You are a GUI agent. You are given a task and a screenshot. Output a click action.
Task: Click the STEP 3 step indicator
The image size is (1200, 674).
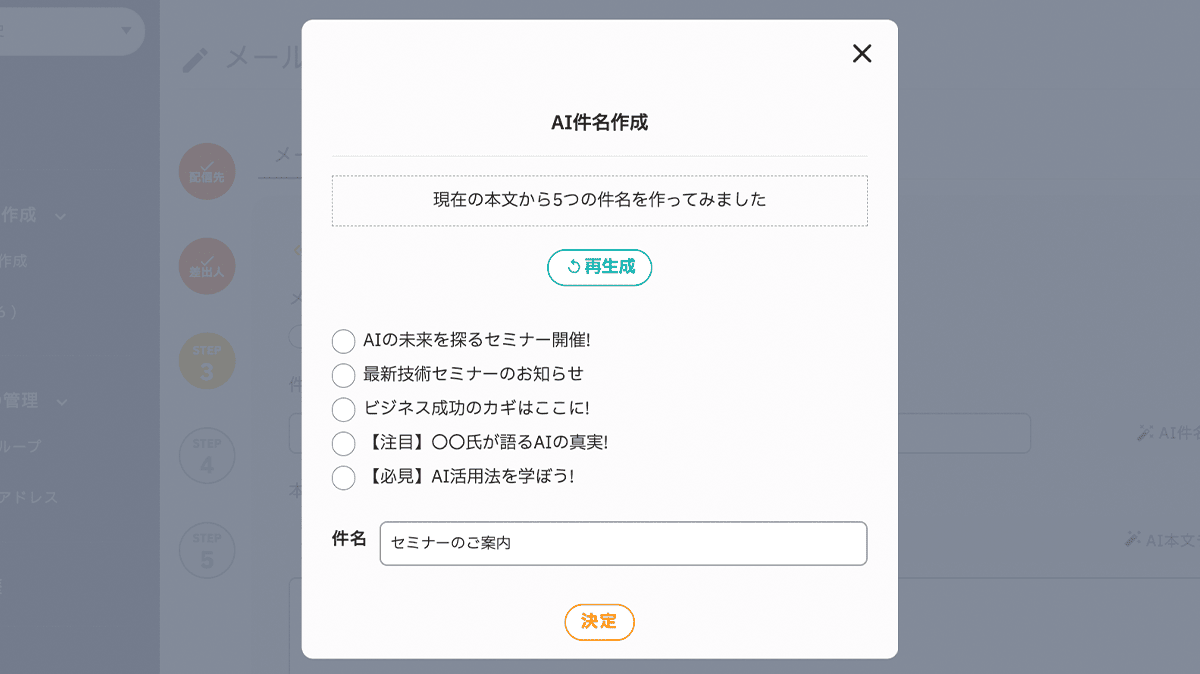point(207,360)
